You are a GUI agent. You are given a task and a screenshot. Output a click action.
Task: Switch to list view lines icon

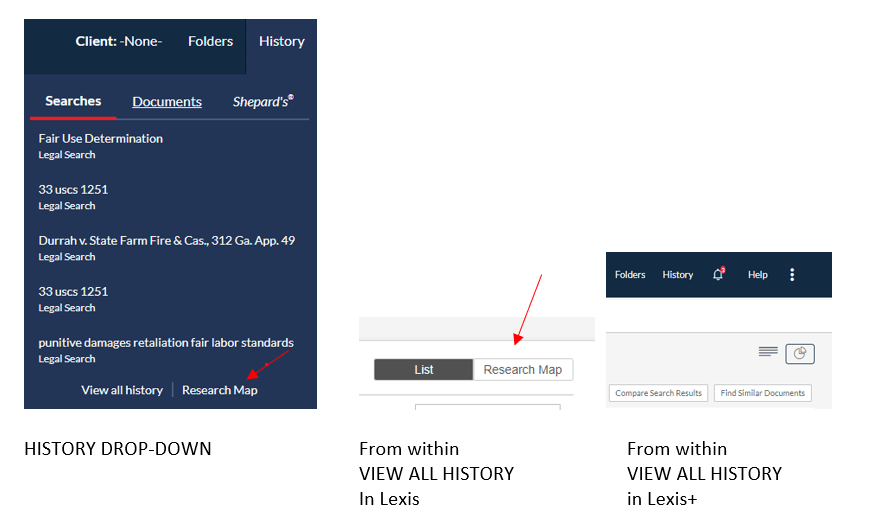coord(768,352)
